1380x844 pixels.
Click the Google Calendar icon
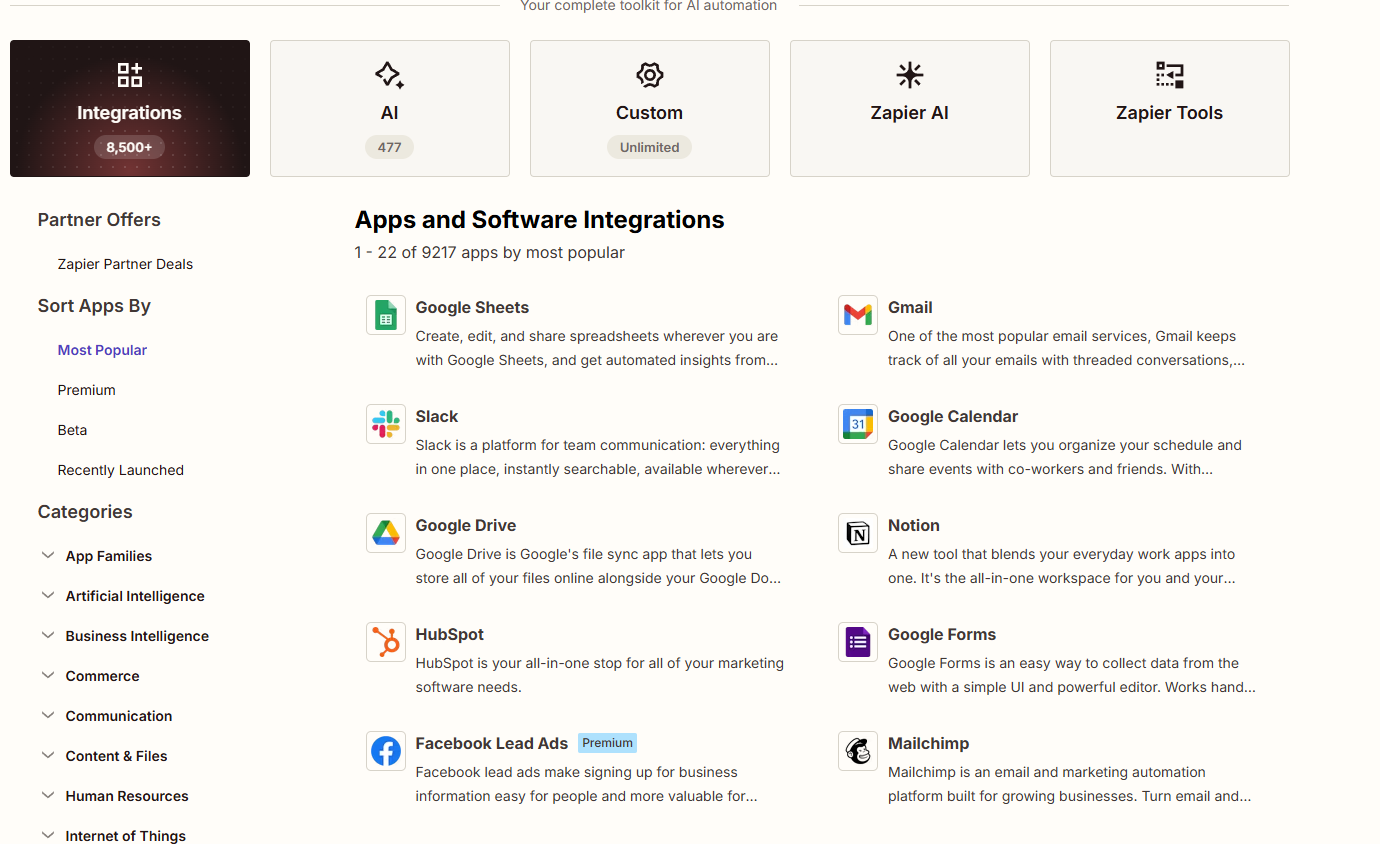coord(857,423)
